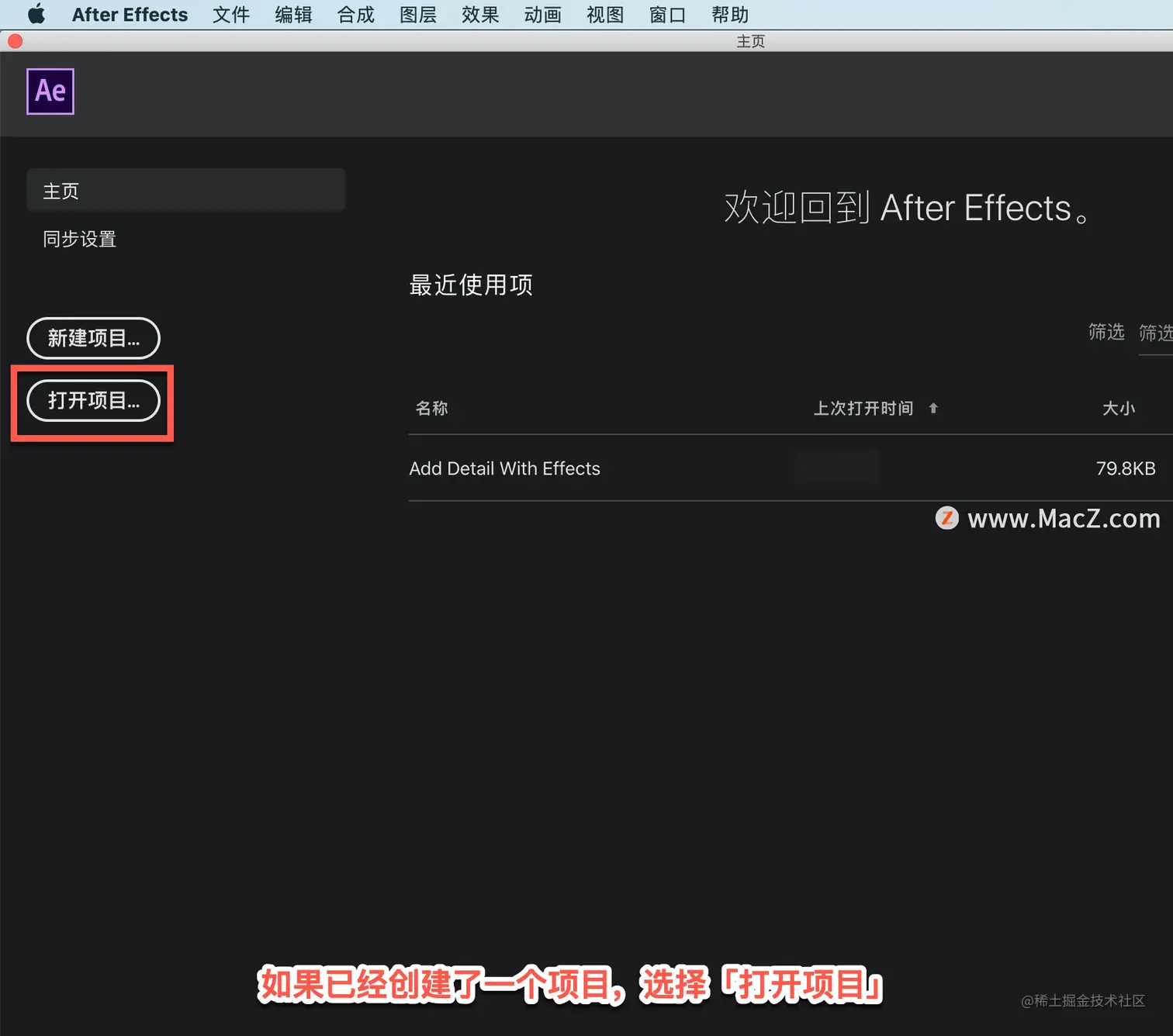The height and width of the screenshot is (1036, 1173).
Task: Click the 筛选 filter input field
Action: pos(1155,333)
